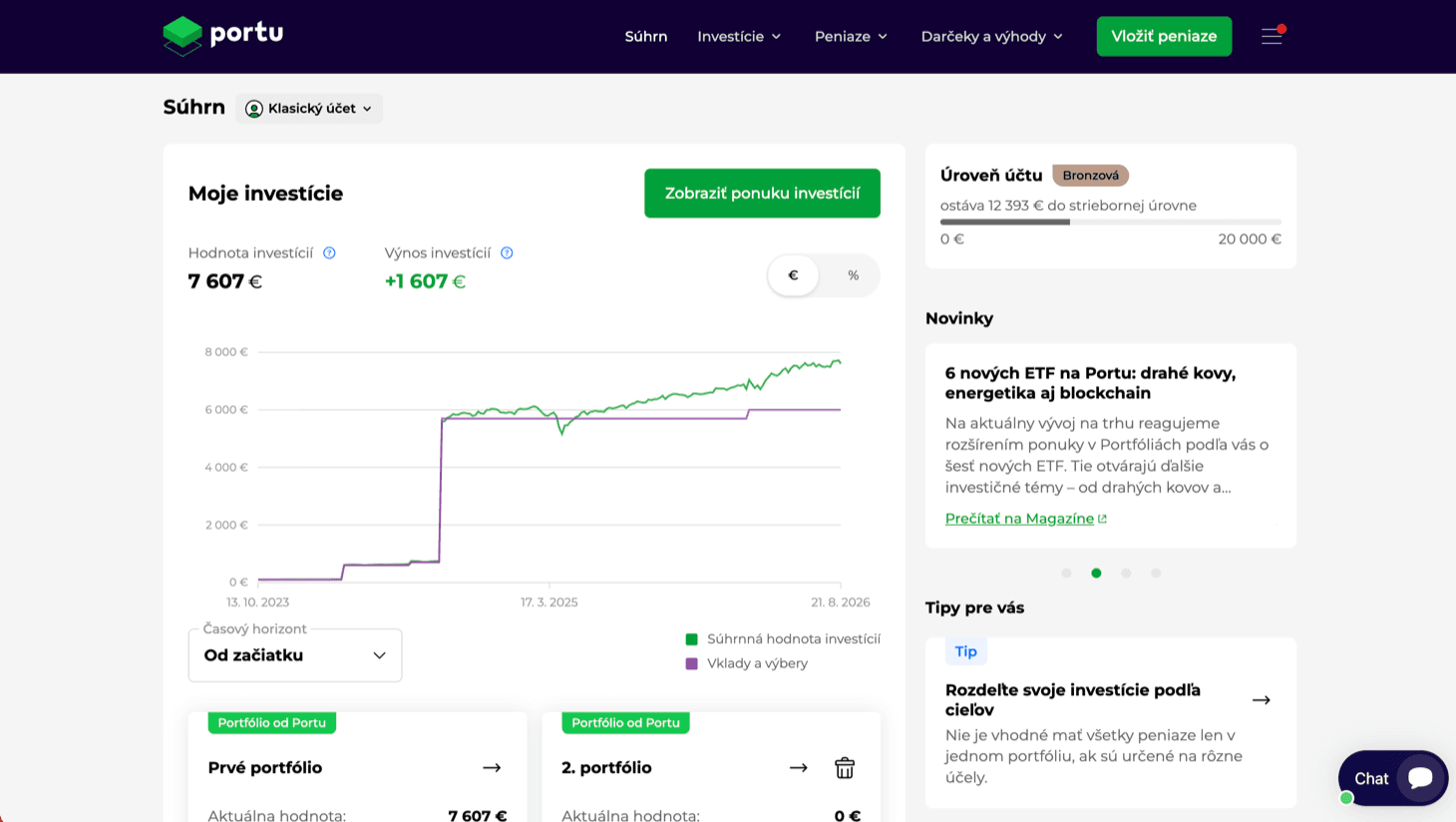Click arrow next to Rozdeľte svoje investície tip
Screen dimensions: 1456x822
pos(1262,700)
